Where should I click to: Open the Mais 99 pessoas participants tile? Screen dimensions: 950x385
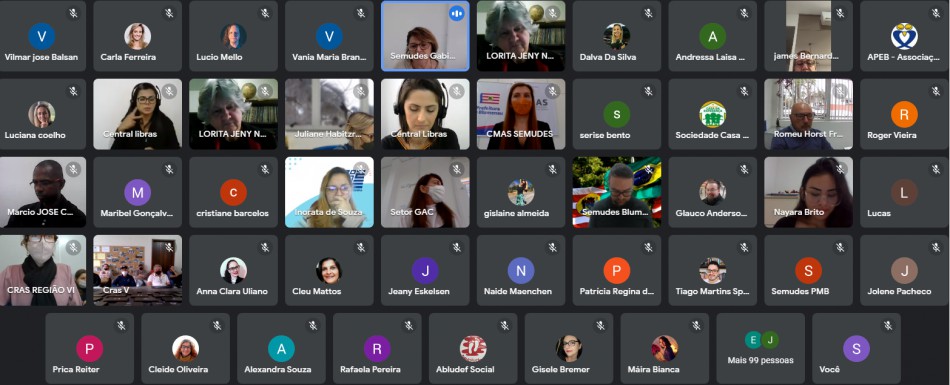point(760,349)
